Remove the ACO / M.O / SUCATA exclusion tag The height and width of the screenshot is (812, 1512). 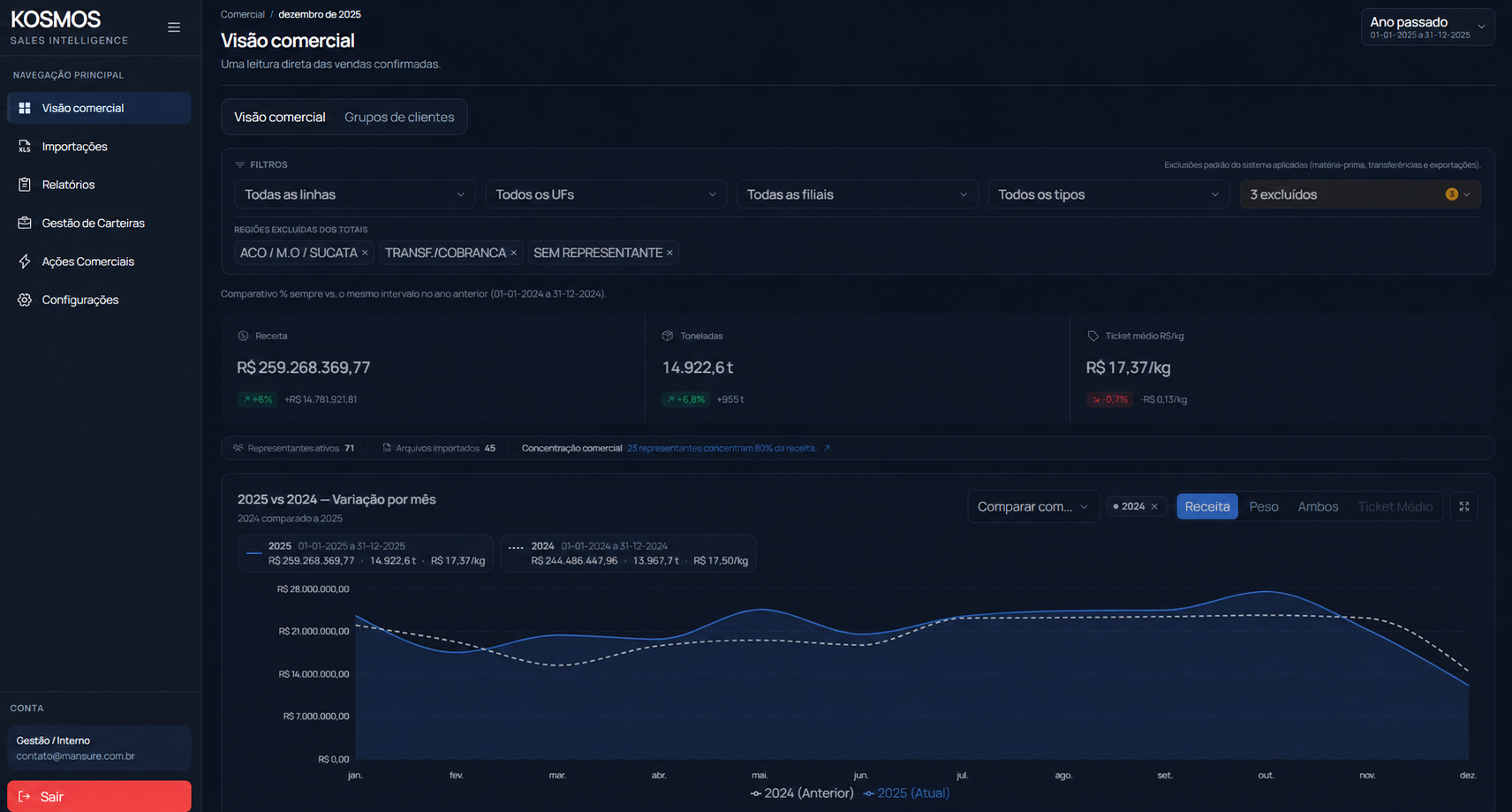point(365,253)
